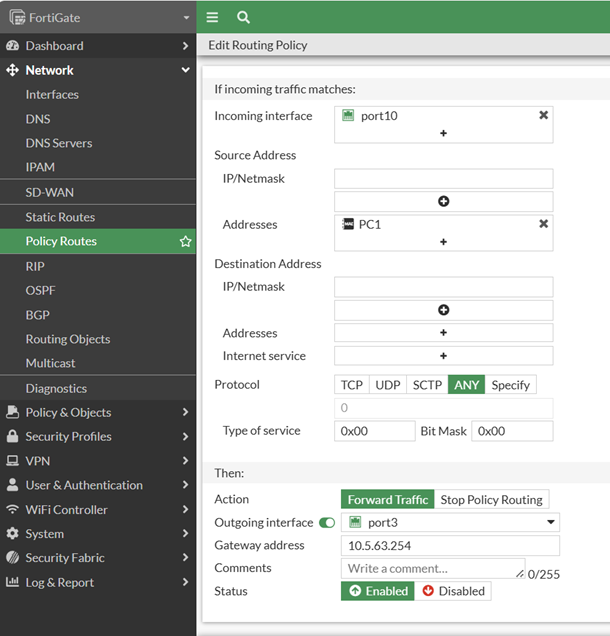Go to SD-WAN menu item
This screenshot has width=610, height=636.
click(50, 192)
